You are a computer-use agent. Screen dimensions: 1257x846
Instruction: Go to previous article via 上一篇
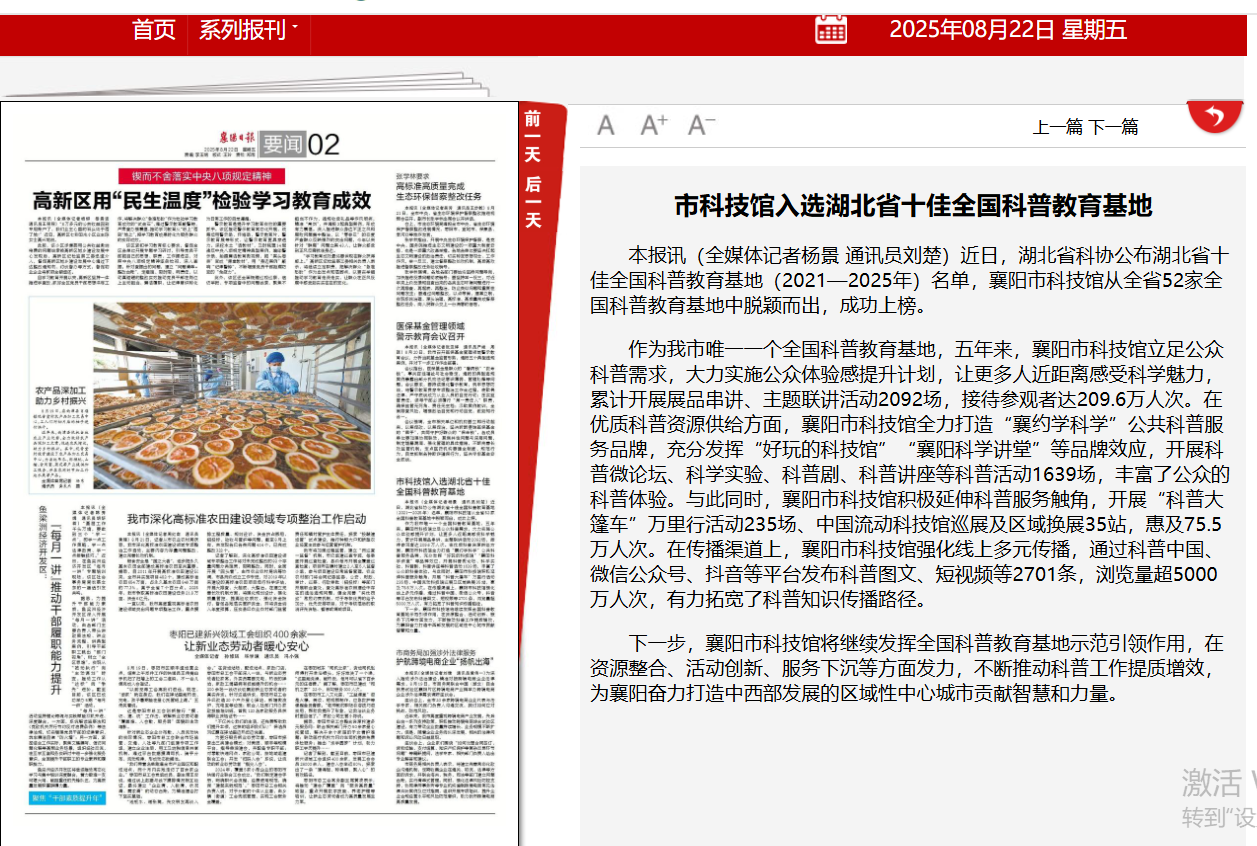point(1055,126)
